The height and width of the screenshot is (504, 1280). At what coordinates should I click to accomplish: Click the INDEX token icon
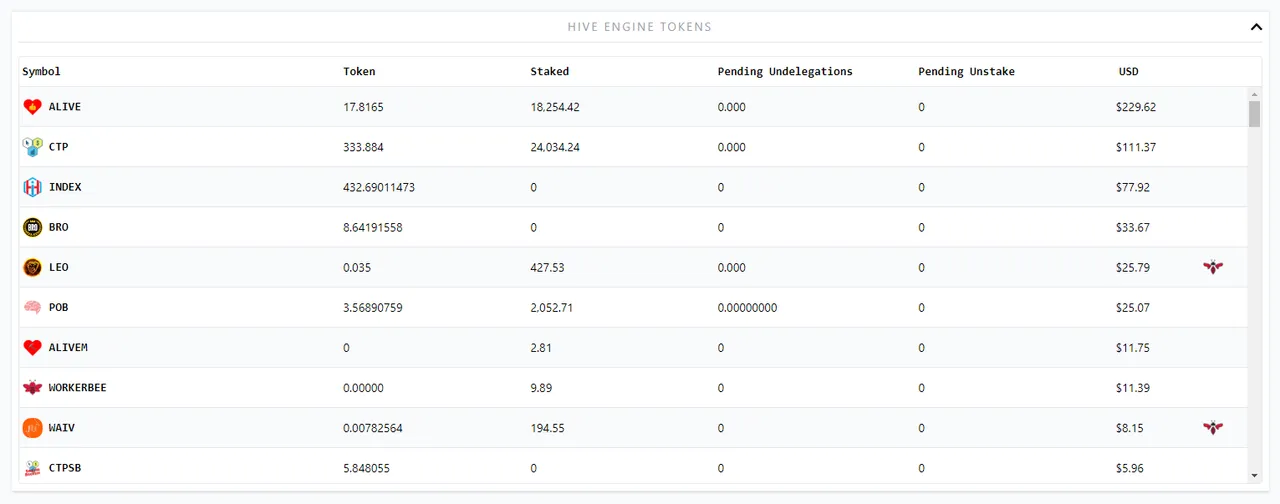point(32,187)
